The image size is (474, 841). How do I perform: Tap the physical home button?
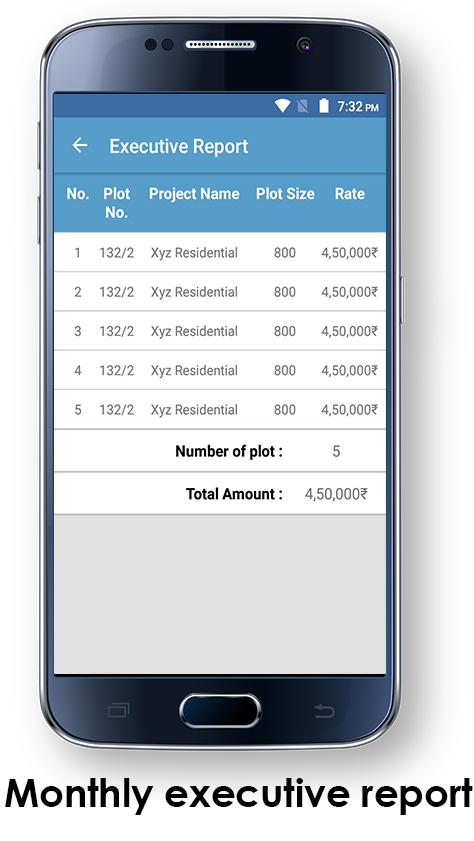point(220,711)
